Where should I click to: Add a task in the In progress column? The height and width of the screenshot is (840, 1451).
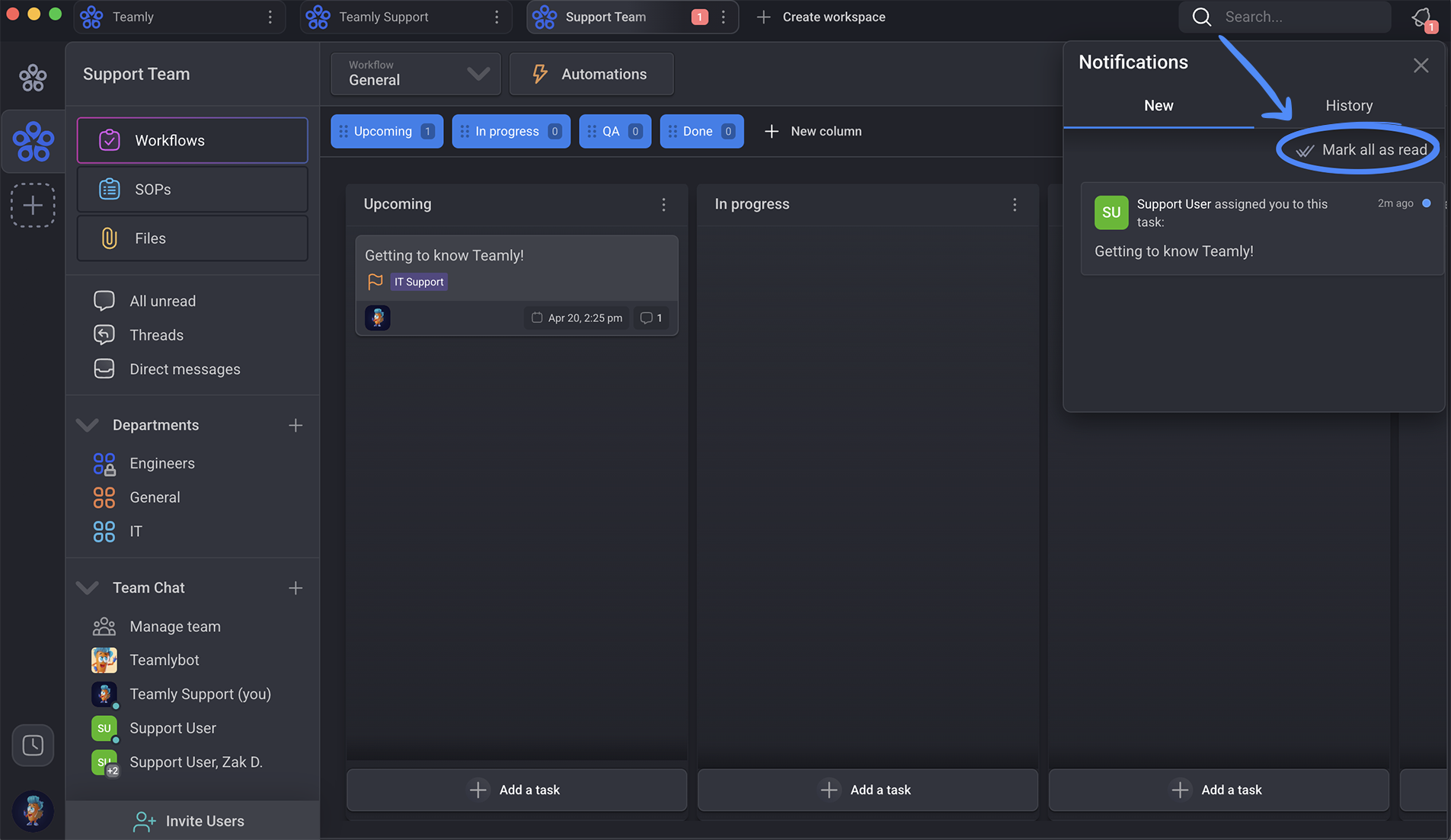[868, 790]
